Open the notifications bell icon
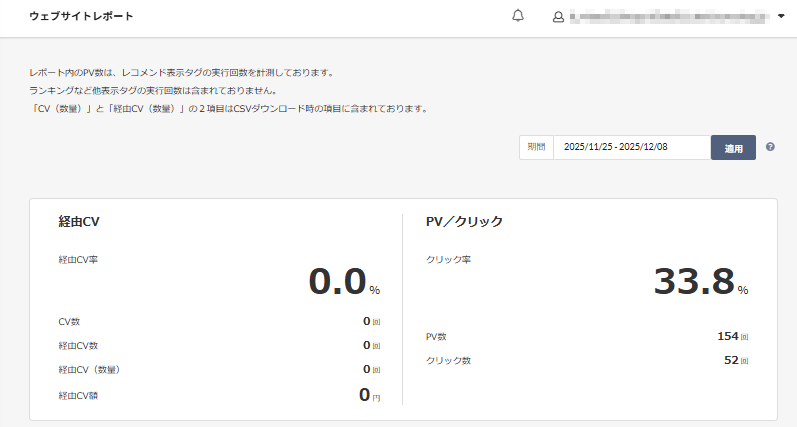Viewport: 797px width, 427px height. click(517, 17)
